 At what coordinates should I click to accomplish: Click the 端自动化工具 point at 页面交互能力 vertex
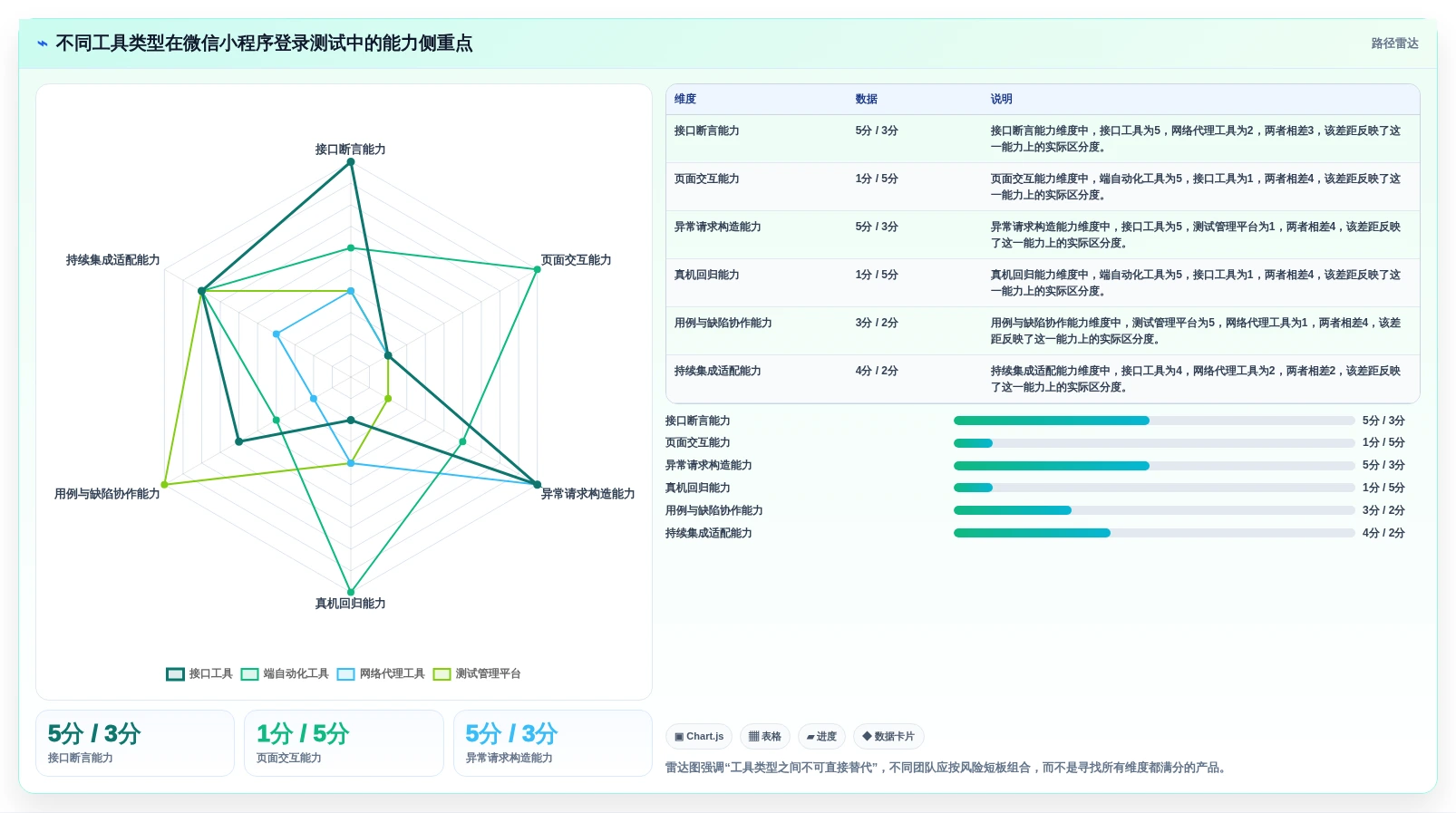(537, 269)
